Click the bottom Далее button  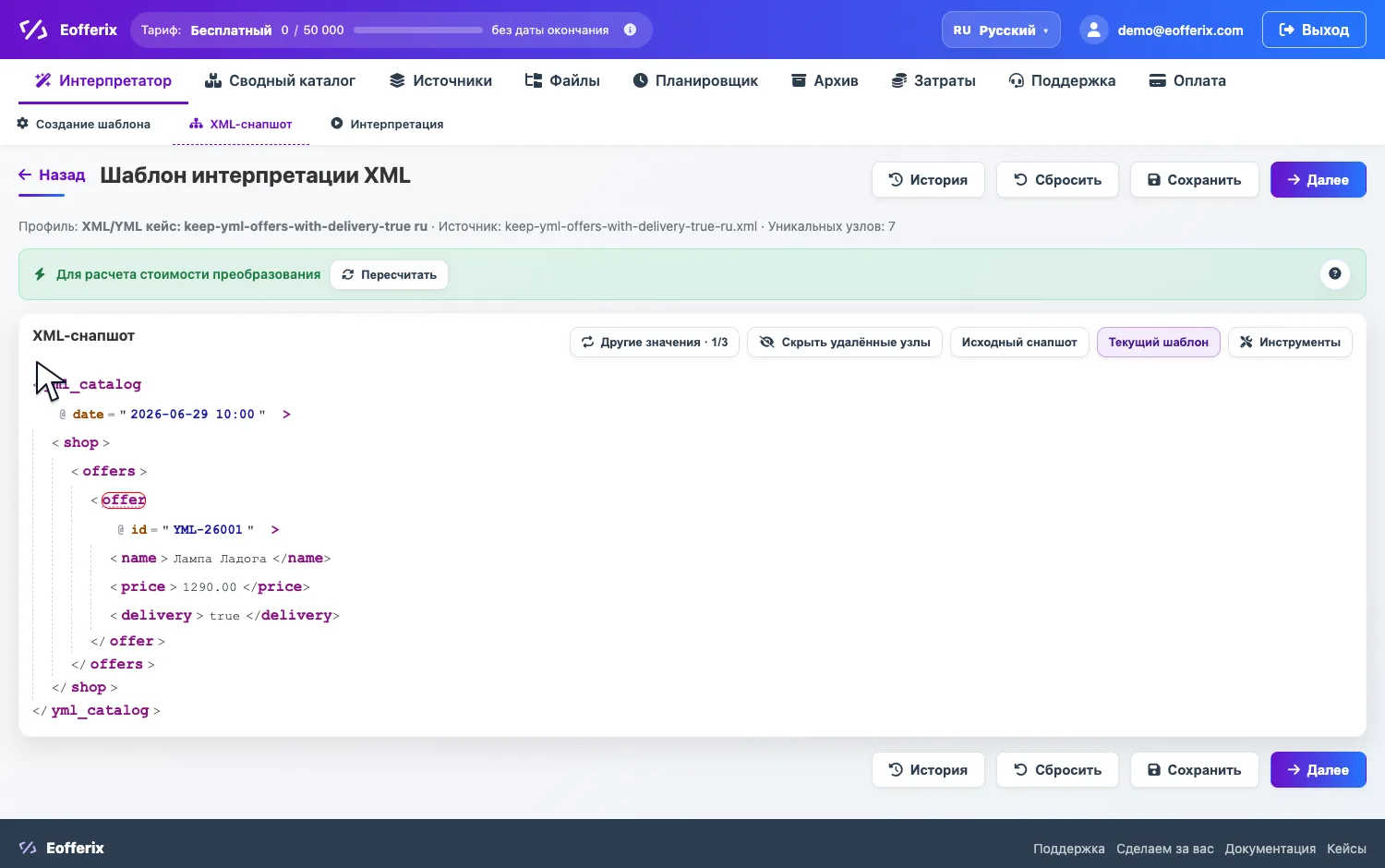click(1318, 769)
